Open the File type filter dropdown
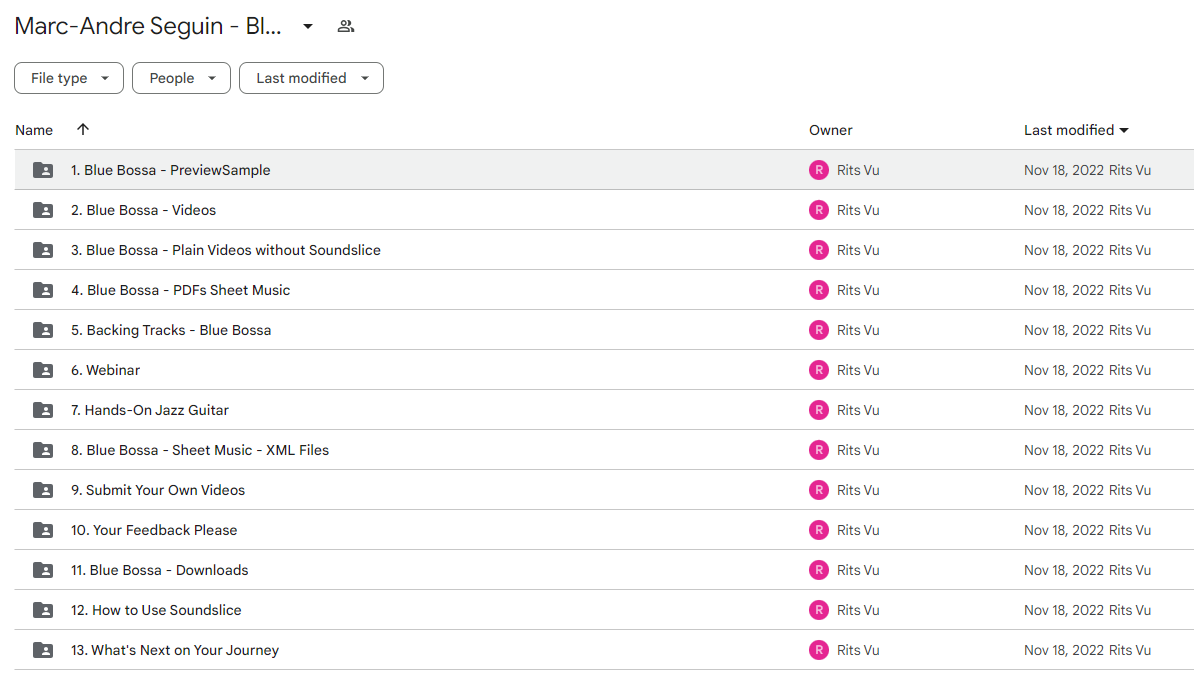Viewport: 1194px width, 680px height. [x=69, y=78]
